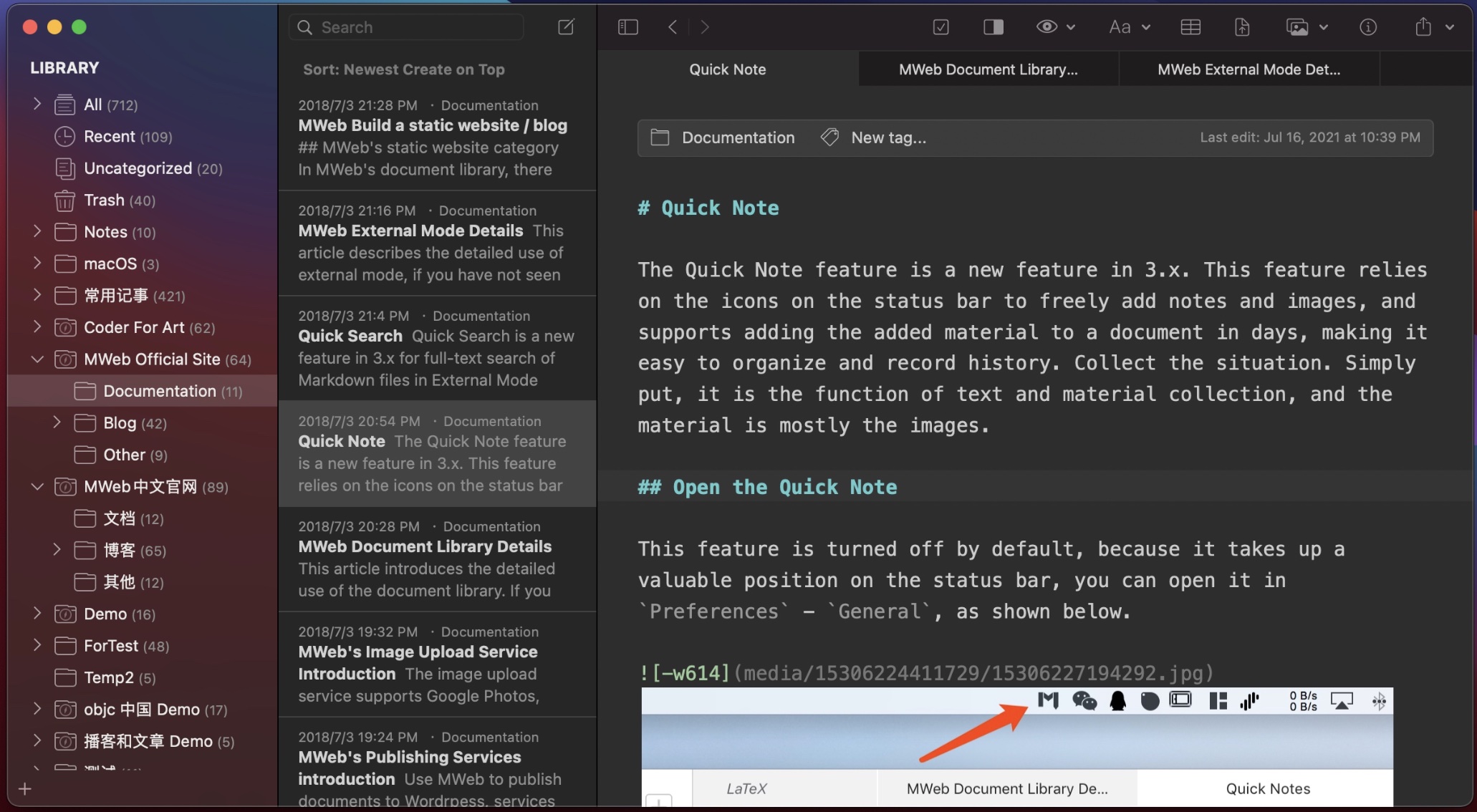The image size is (1477, 812).
Task: Insert a table using the table icon
Action: pos(1190,27)
